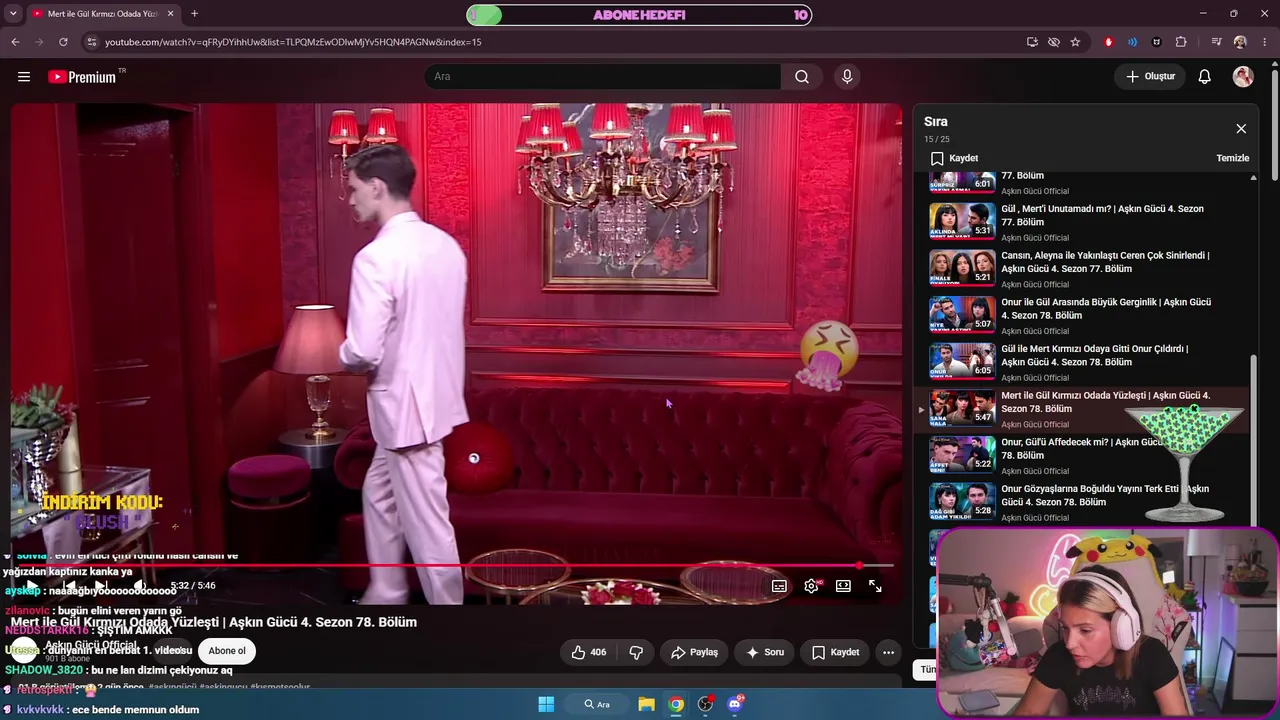Click the 'Sıra' queue heading
This screenshot has width=1280, height=720.
click(x=936, y=122)
